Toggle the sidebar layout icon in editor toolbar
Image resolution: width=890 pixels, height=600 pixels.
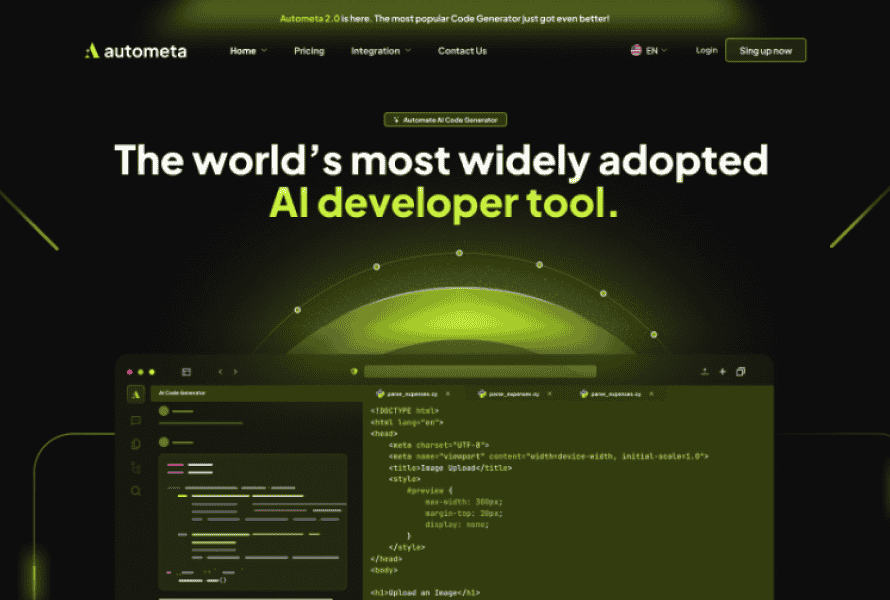[x=186, y=372]
